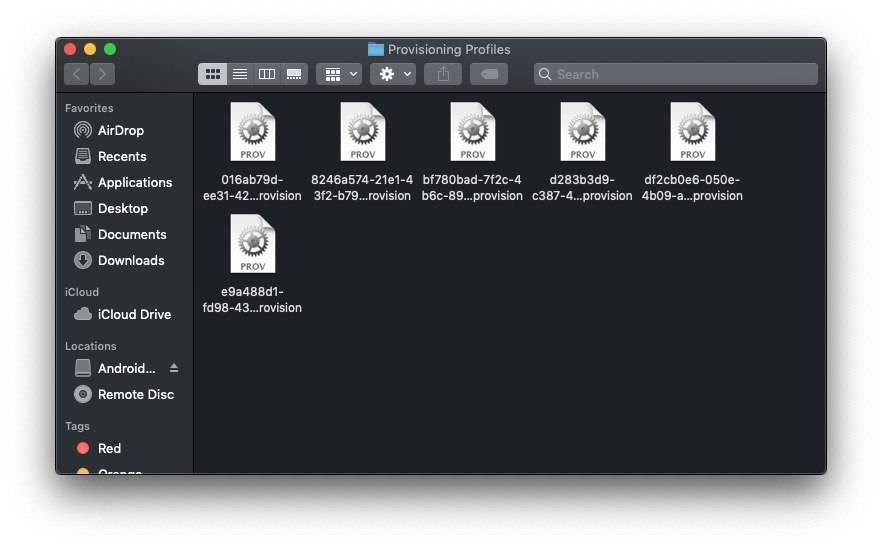Click the Provisioning Profiles folder icon in title bar
Screen dimensions: 882x548
[376, 50]
